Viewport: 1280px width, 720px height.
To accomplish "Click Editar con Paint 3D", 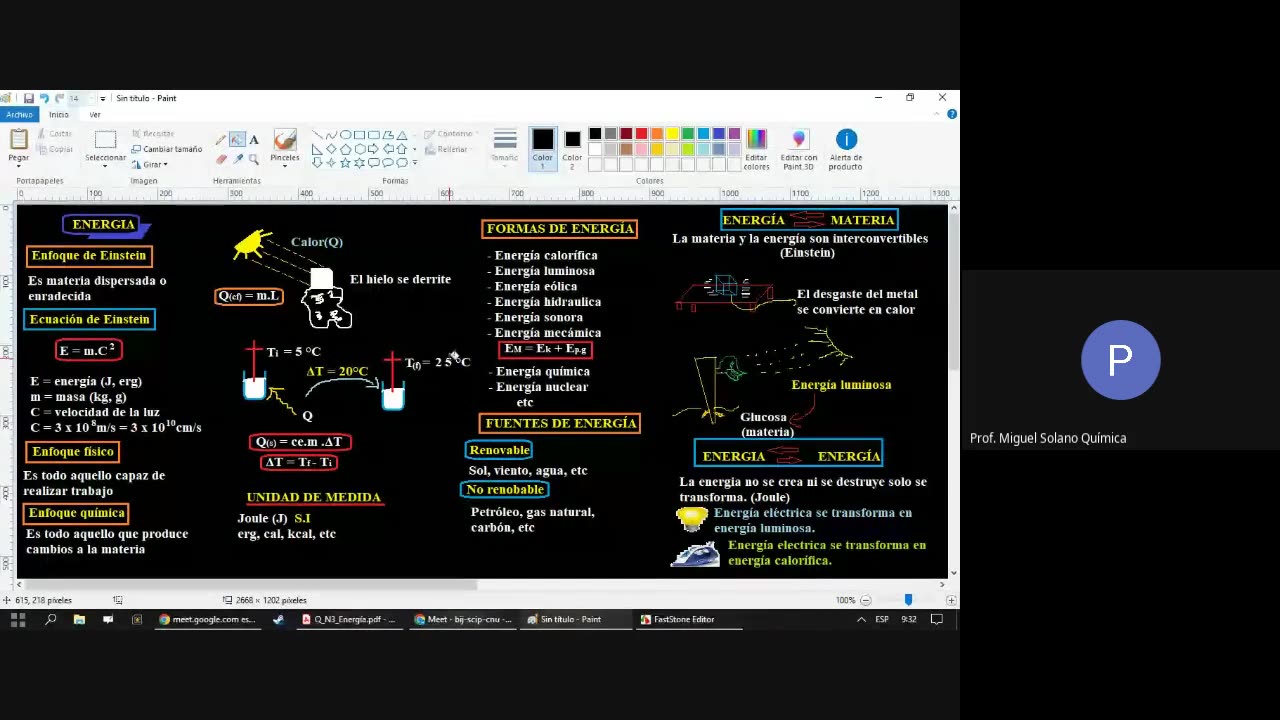I will tap(799, 149).
